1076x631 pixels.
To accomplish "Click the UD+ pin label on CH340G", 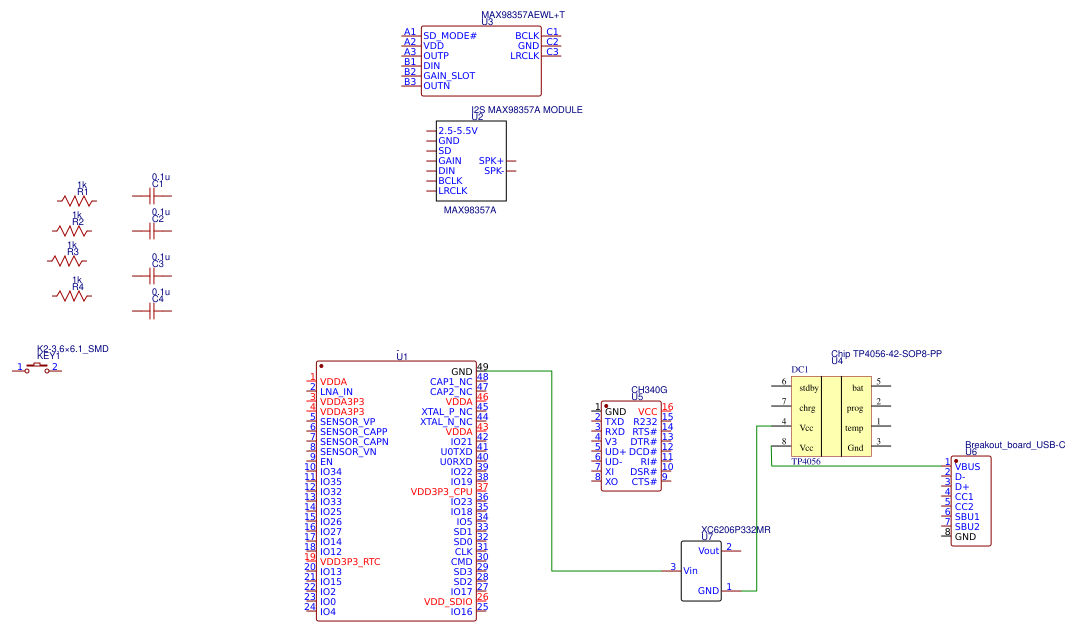I will coord(616,452).
